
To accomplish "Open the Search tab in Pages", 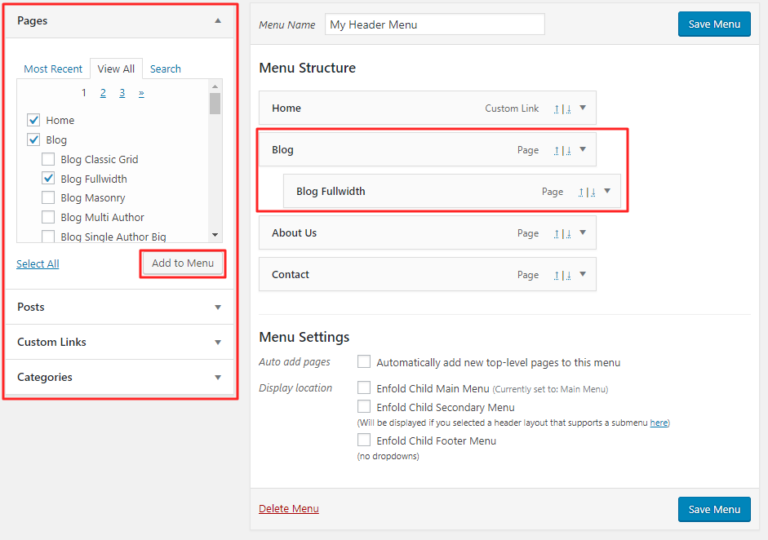I will tap(166, 69).
